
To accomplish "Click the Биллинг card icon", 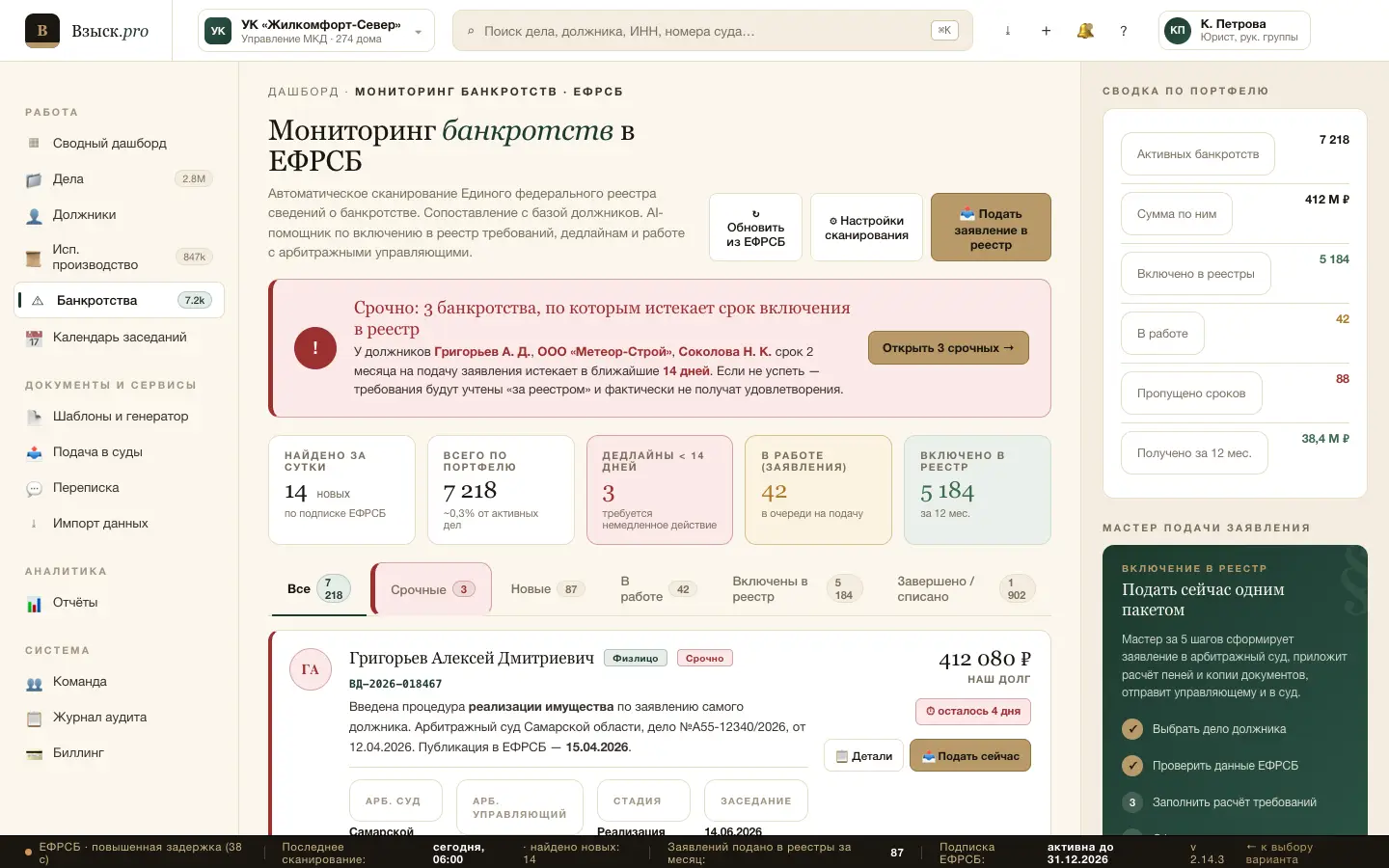I will click(x=34, y=753).
